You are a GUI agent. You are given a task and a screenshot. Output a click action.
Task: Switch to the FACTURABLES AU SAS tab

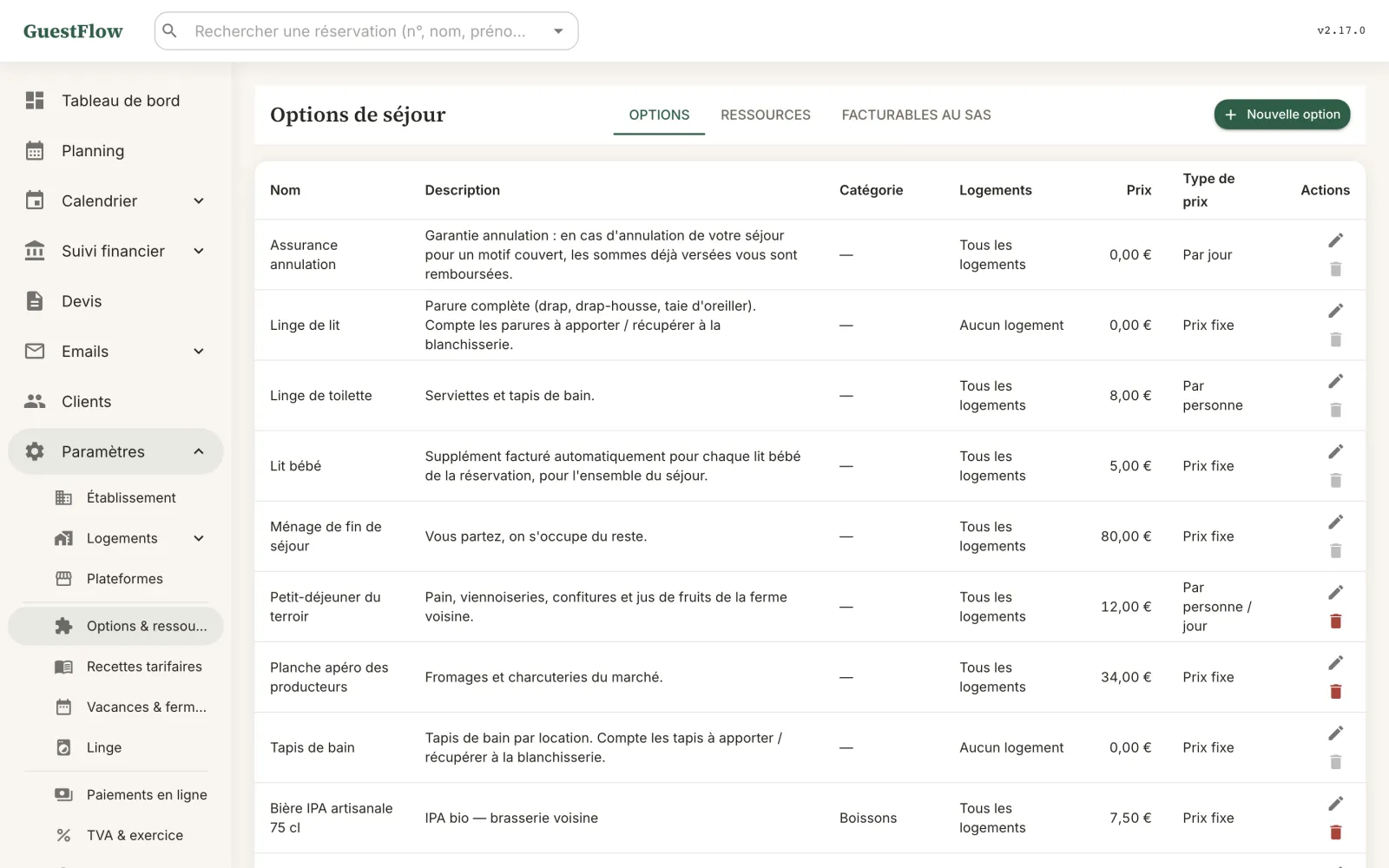click(x=916, y=115)
